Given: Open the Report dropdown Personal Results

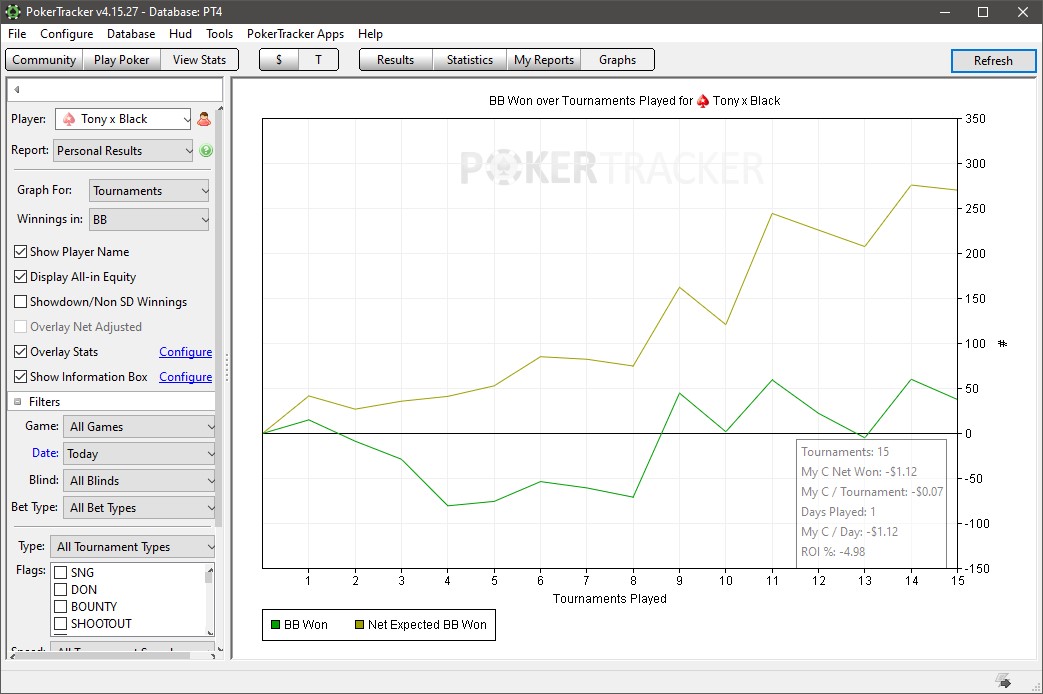Looking at the screenshot, I should pos(124,150).
